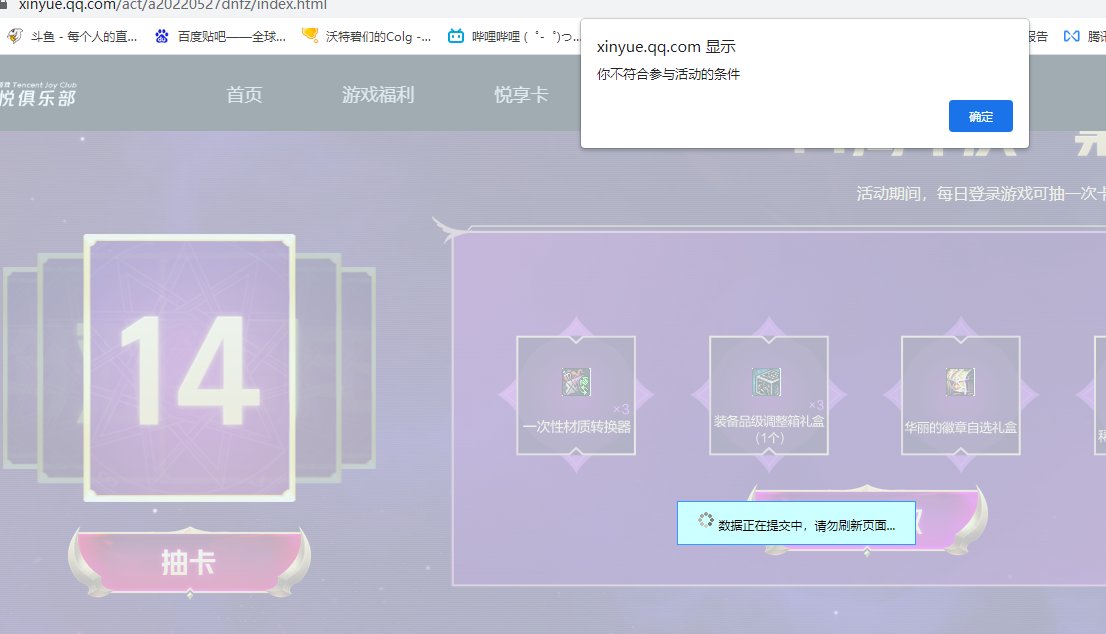The image size is (1106, 634).
Task: Click the 斗鱼 bookmark favicon
Action: click(15, 35)
